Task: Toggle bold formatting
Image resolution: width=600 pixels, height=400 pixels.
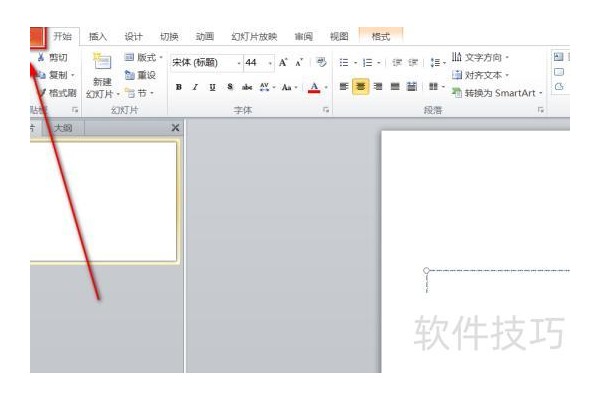Action: coord(179,87)
